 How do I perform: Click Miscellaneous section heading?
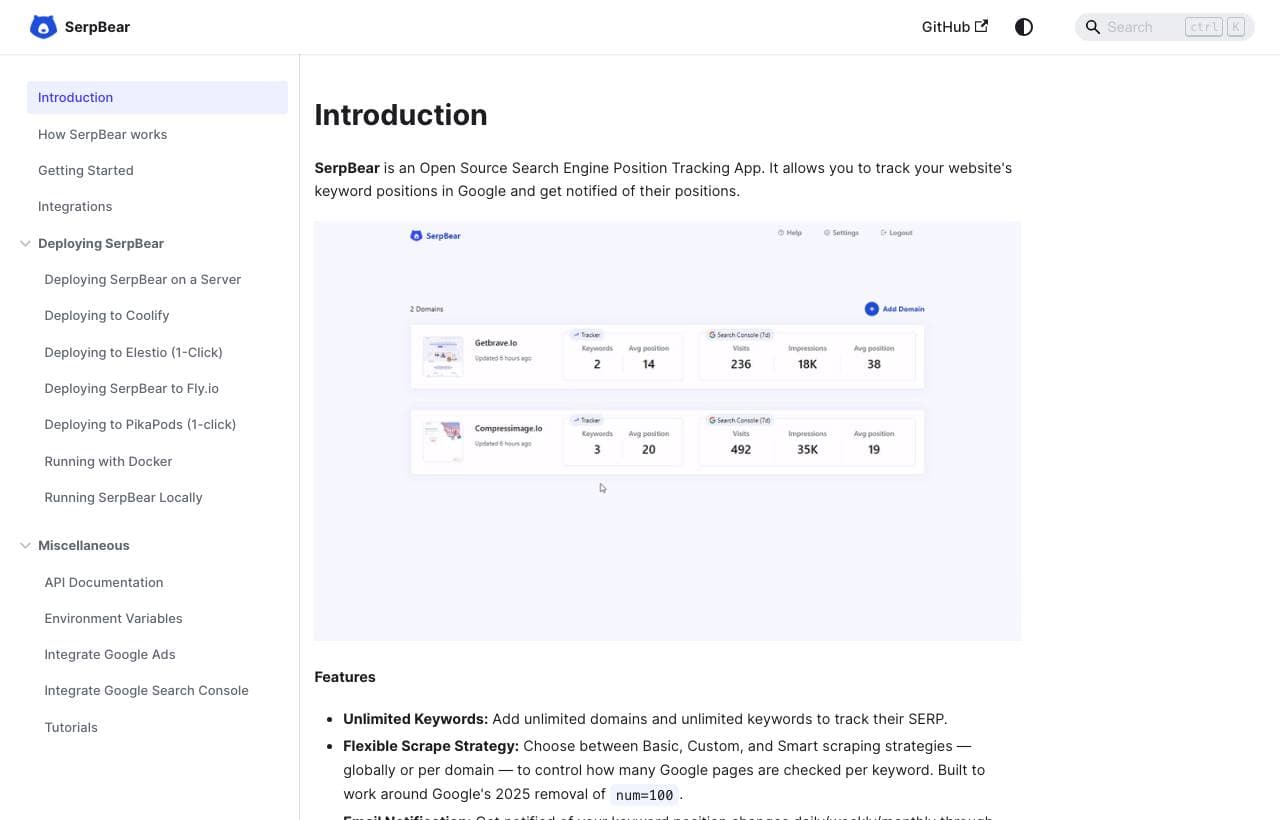pos(84,545)
